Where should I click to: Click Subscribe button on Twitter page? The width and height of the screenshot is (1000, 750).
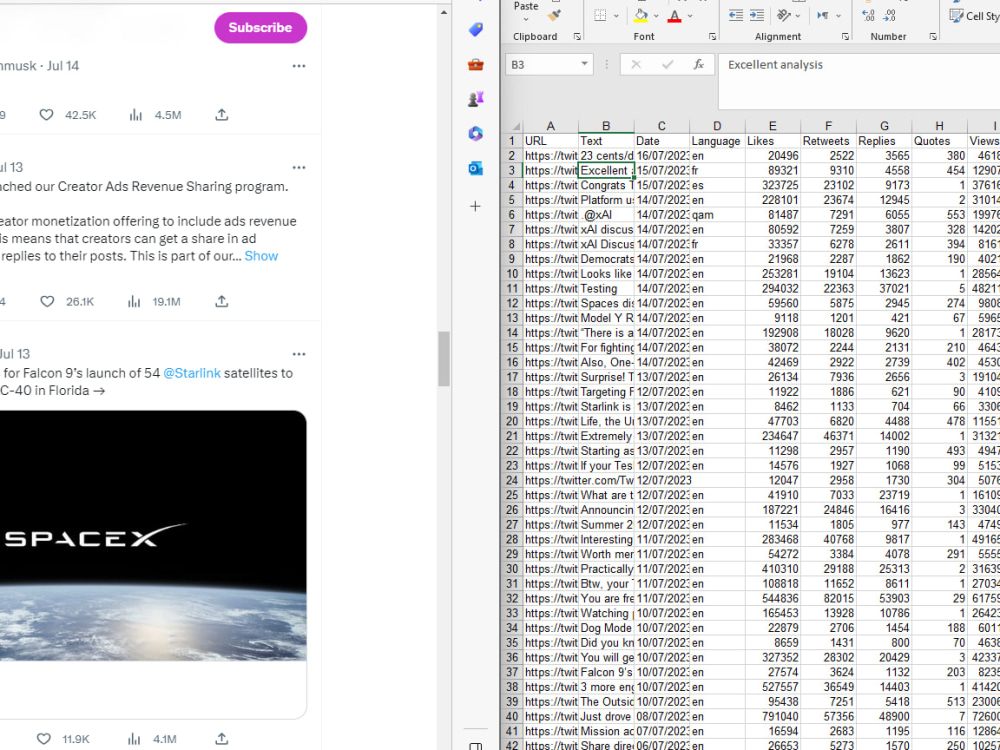coord(260,27)
